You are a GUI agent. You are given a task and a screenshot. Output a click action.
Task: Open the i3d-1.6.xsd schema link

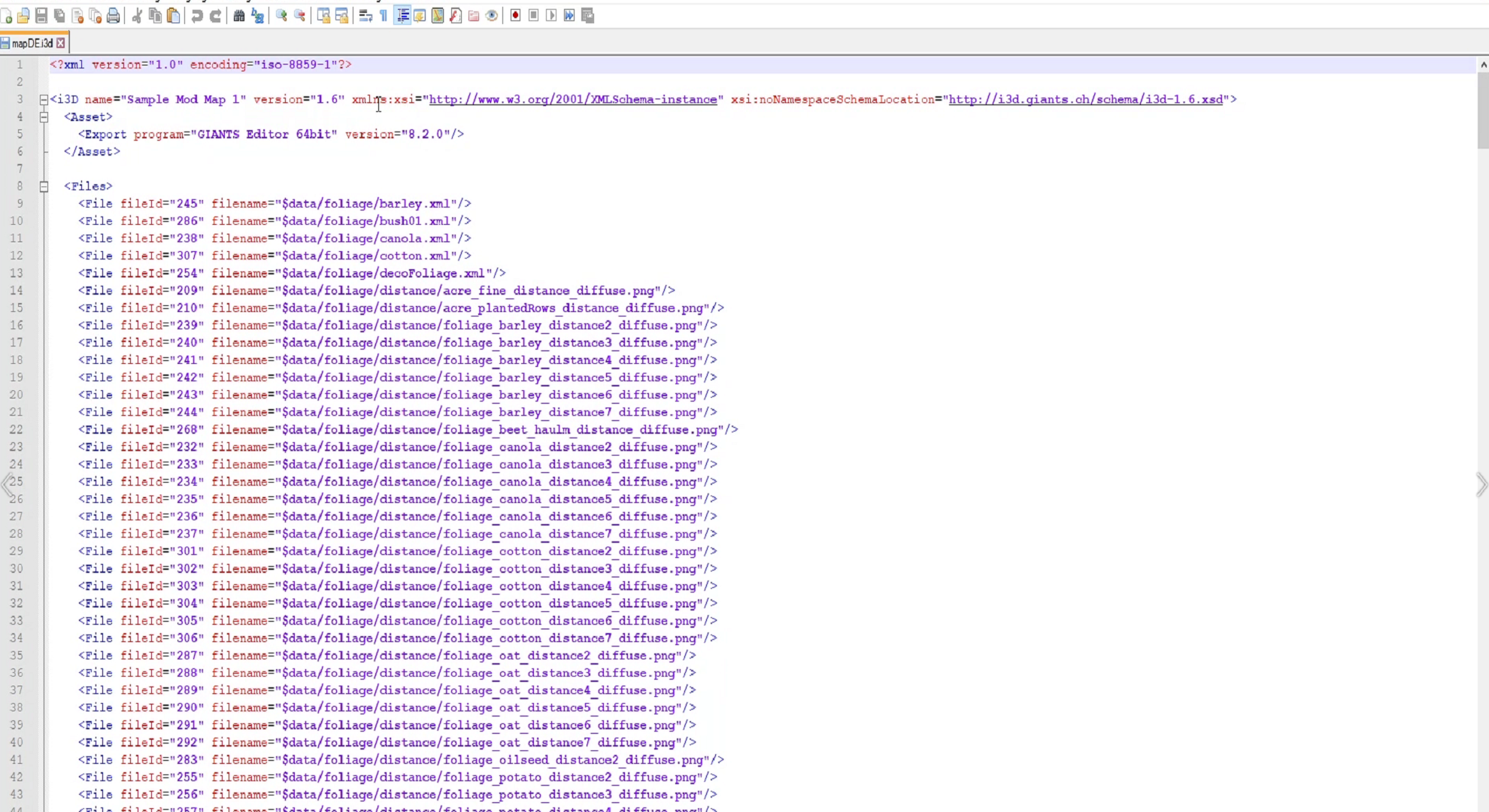click(1085, 99)
